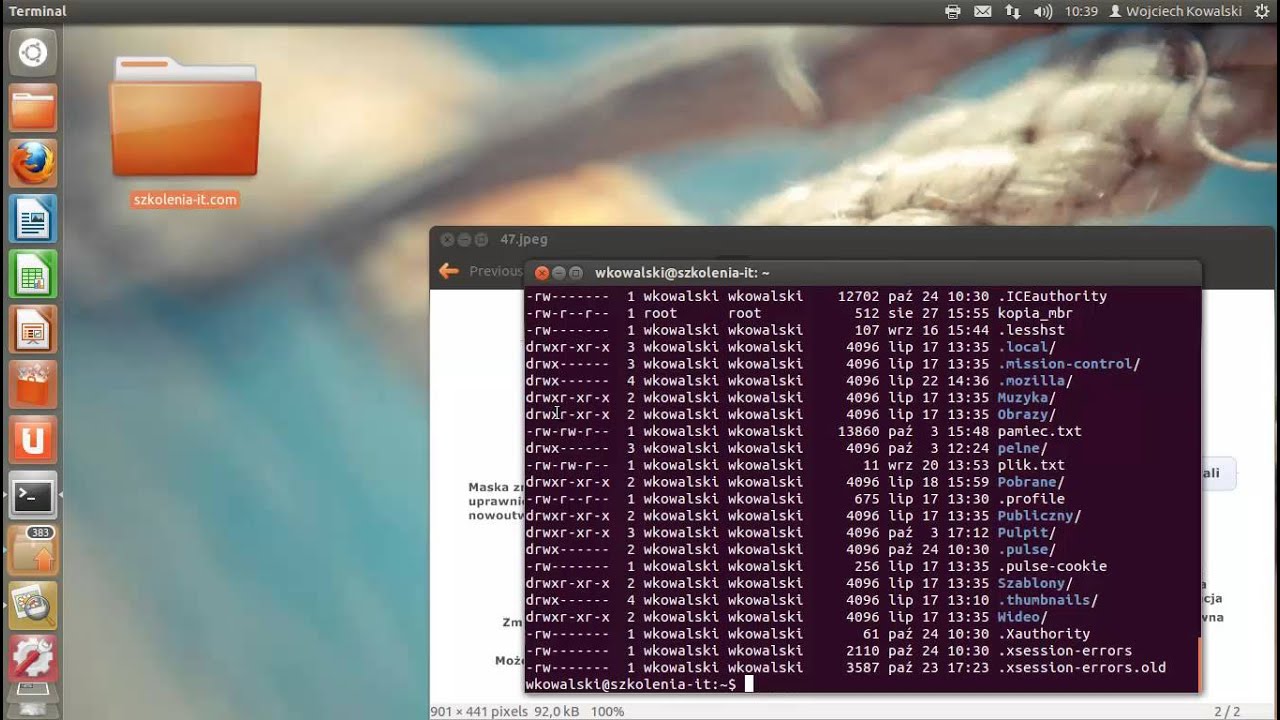Click kopia_mbr in the listing
1280x720 pixels.
[x=1035, y=313]
